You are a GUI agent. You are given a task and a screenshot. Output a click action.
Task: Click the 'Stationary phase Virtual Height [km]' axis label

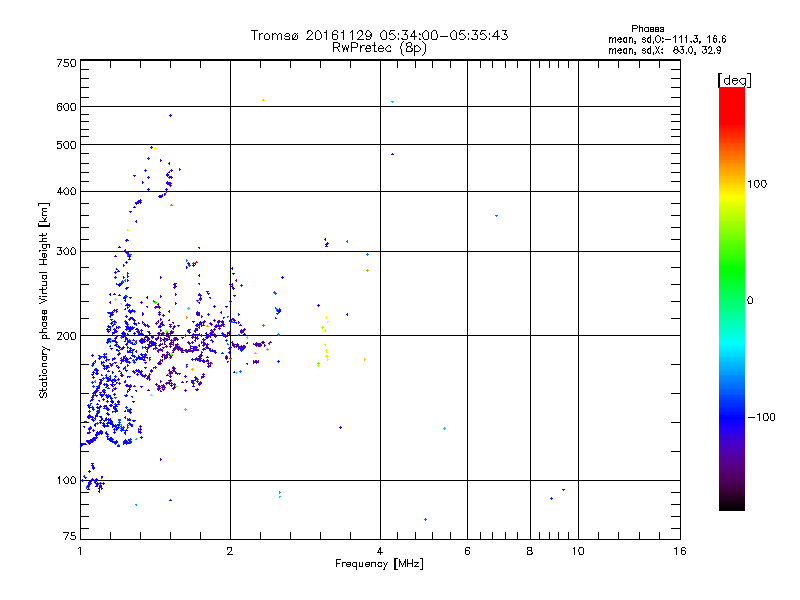(x=43, y=301)
